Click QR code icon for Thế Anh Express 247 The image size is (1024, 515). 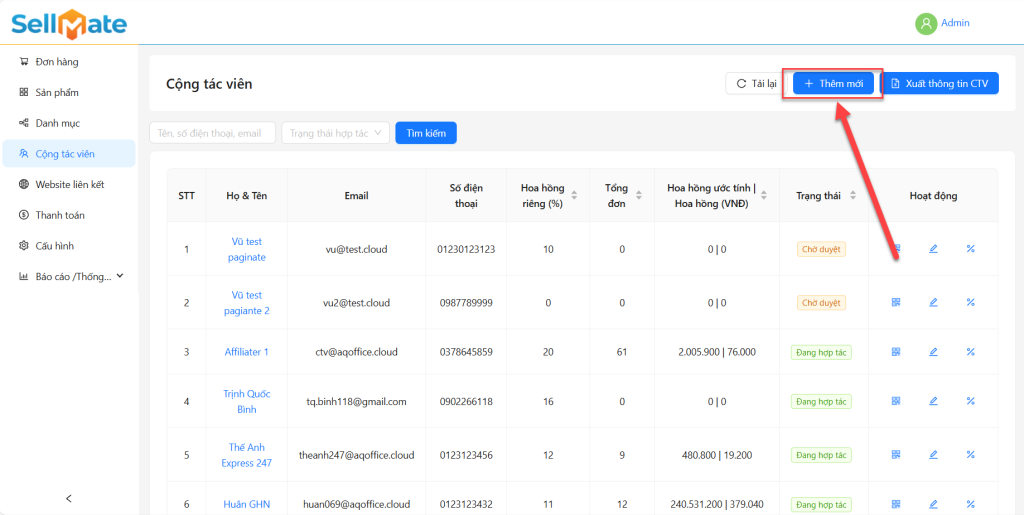[896, 454]
